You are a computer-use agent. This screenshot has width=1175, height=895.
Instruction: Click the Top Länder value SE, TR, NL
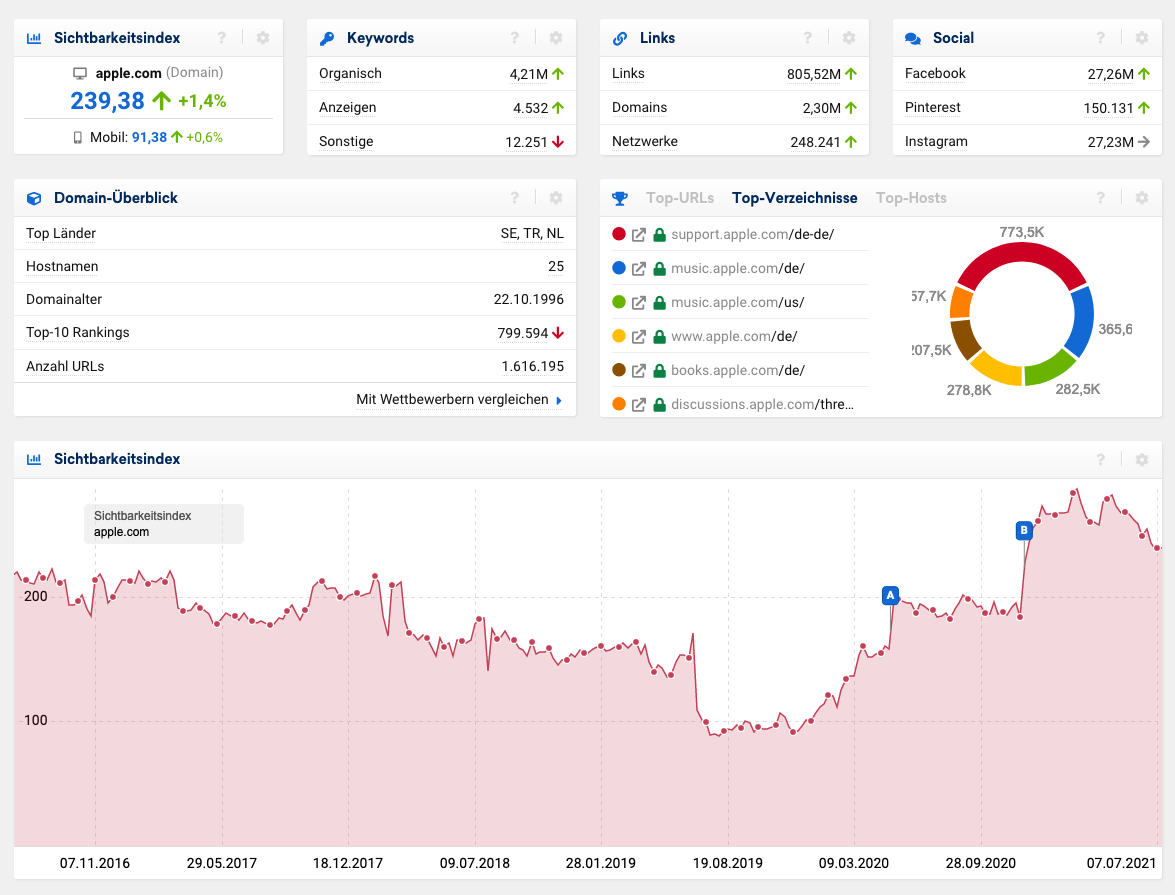[532, 234]
